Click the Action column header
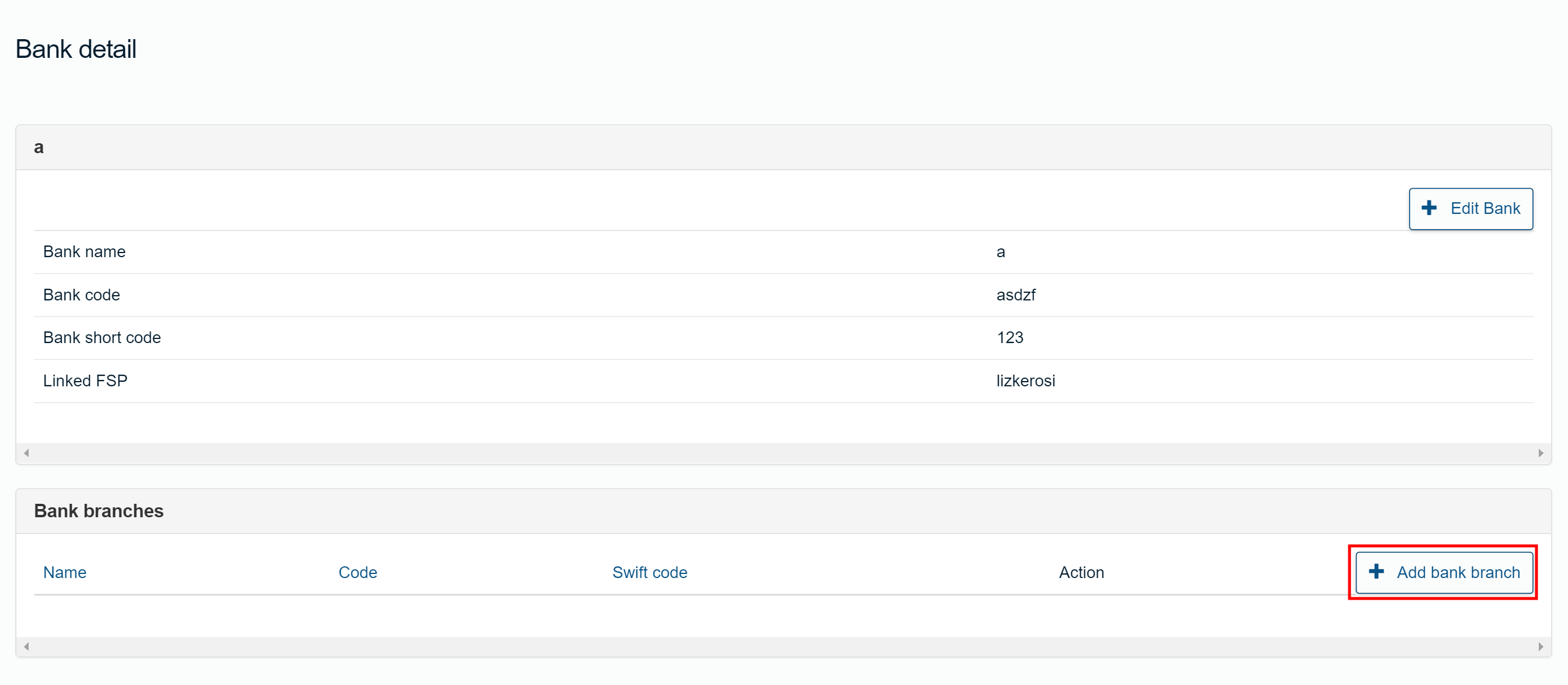This screenshot has height=685, width=1568. [x=1081, y=572]
